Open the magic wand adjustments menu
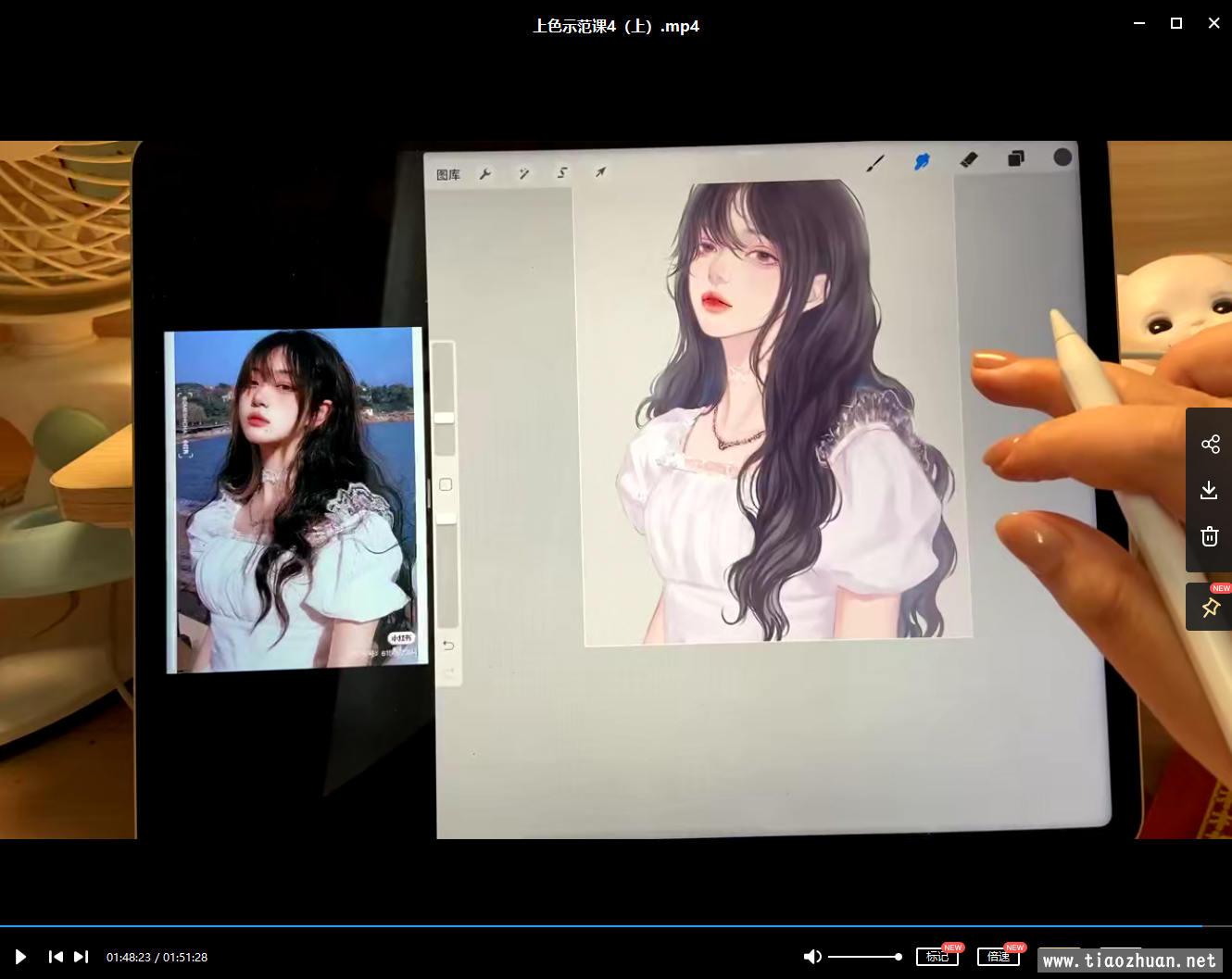1232x979 pixels. [x=523, y=173]
